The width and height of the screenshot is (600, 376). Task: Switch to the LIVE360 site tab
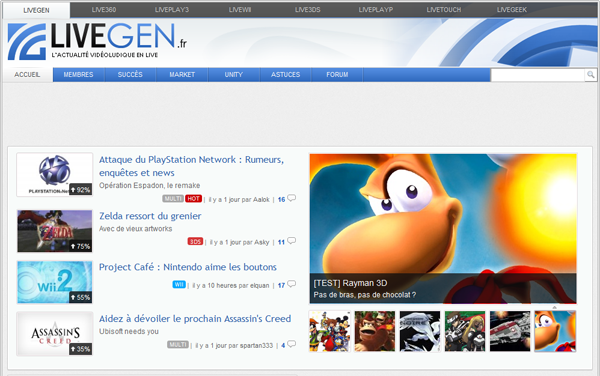click(104, 10)
